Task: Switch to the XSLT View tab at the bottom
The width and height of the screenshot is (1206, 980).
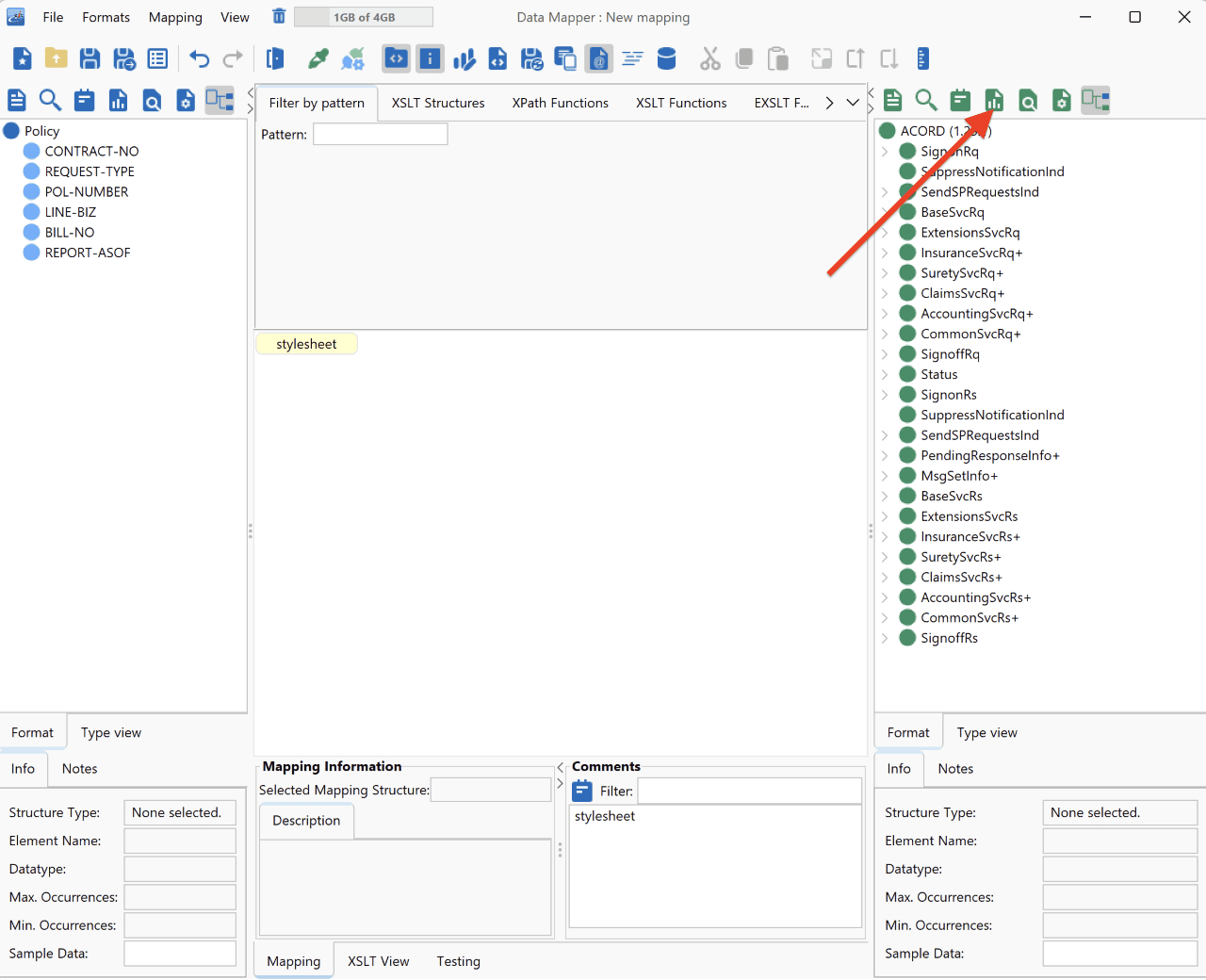Action: pos(379,961)
